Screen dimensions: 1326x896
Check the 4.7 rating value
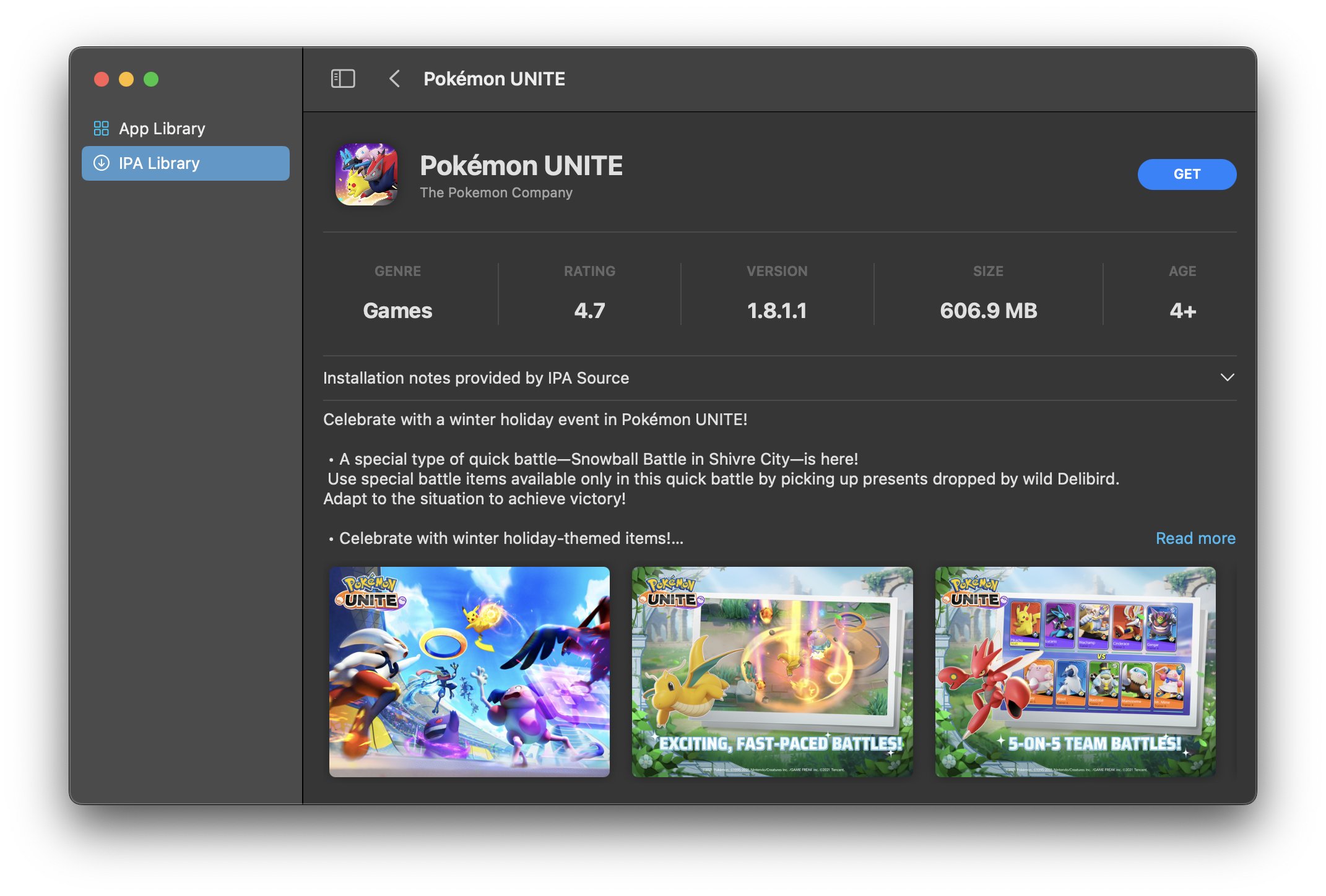click(589, 310)
